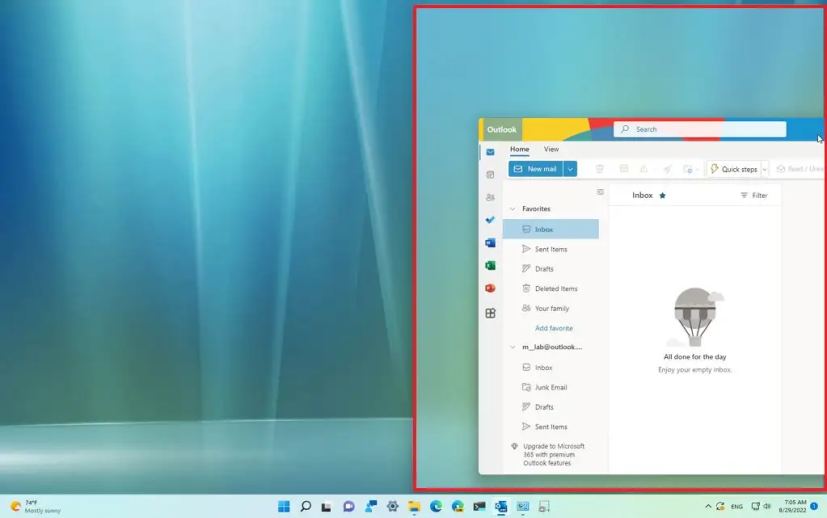
Task: Open the Mail icon in Outlook's left rail
Action: pyautogui.click(x=490, y=152)
